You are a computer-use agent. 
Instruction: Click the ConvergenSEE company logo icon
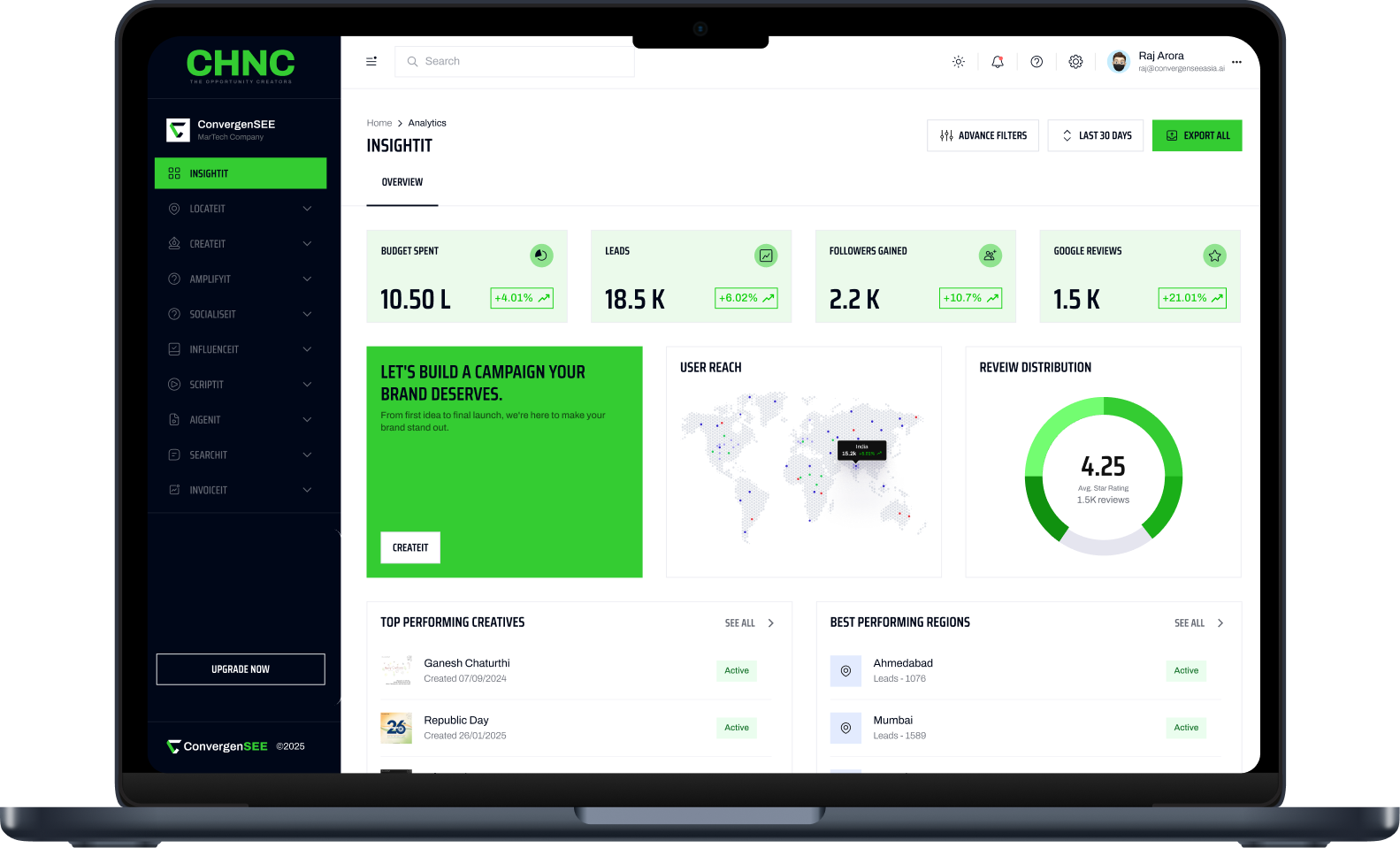(178, 130)
